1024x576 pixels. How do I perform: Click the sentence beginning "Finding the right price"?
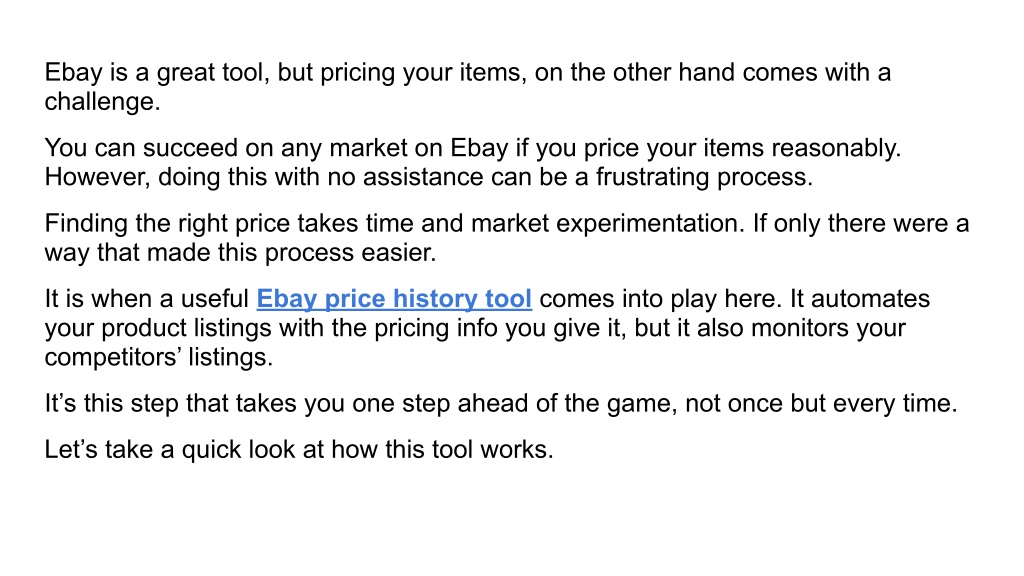394,224
